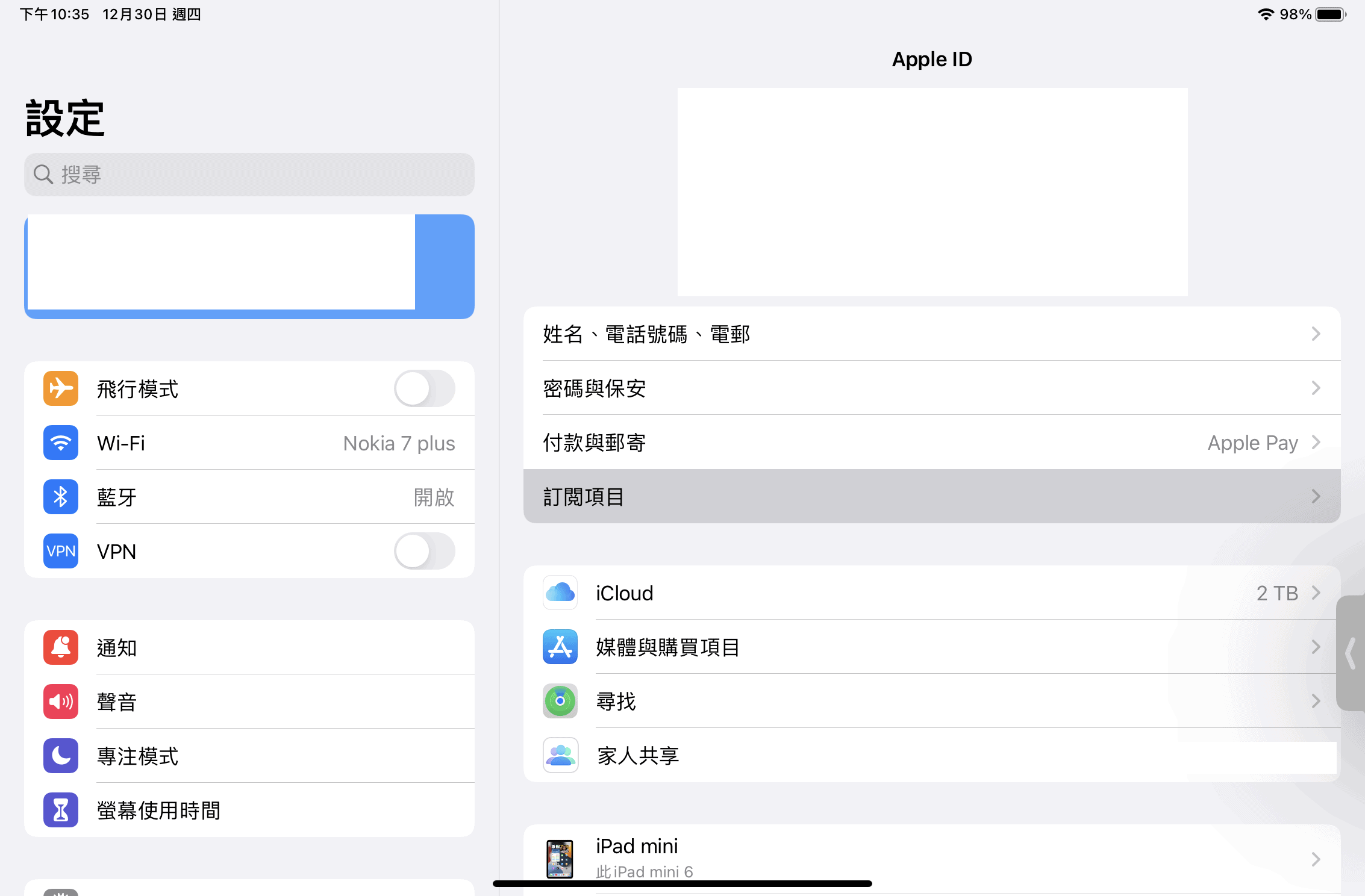Viewport: 1365px width, 896px height.
Task: Tap status bar date 12月30日 週四
Action: pyautogui.click(x=152, y=14)
